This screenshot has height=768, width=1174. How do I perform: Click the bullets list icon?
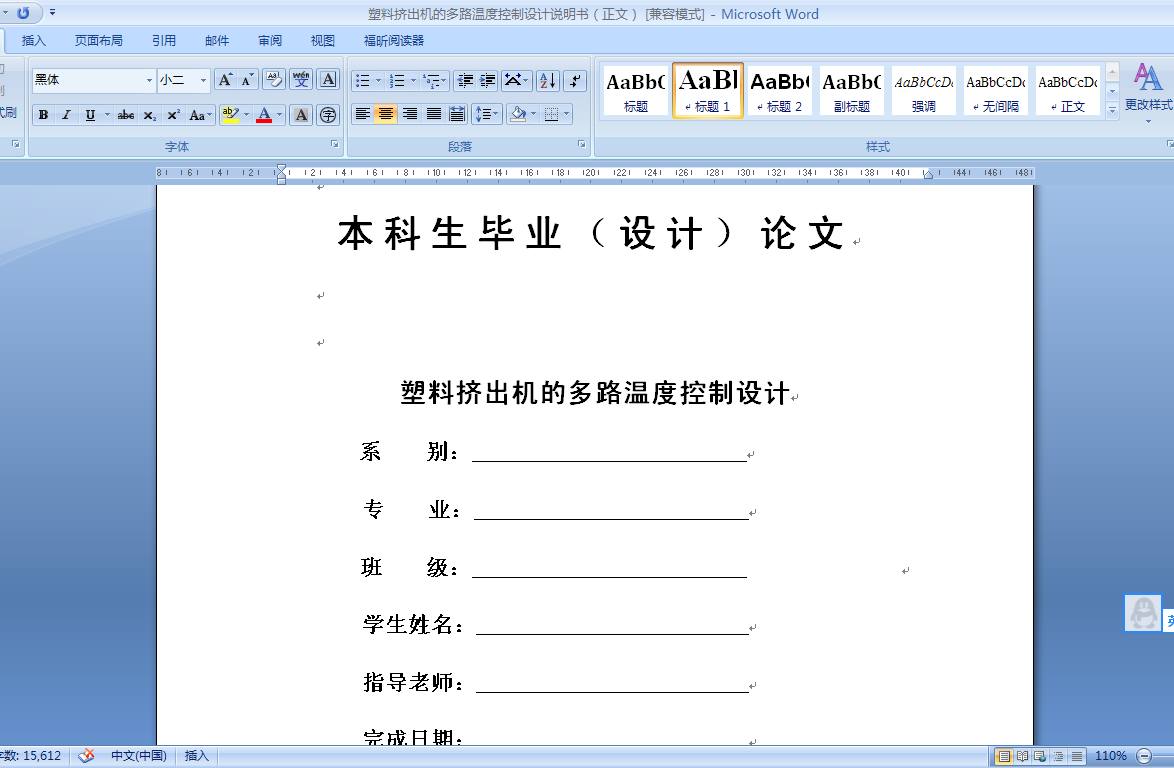point(362,80)
